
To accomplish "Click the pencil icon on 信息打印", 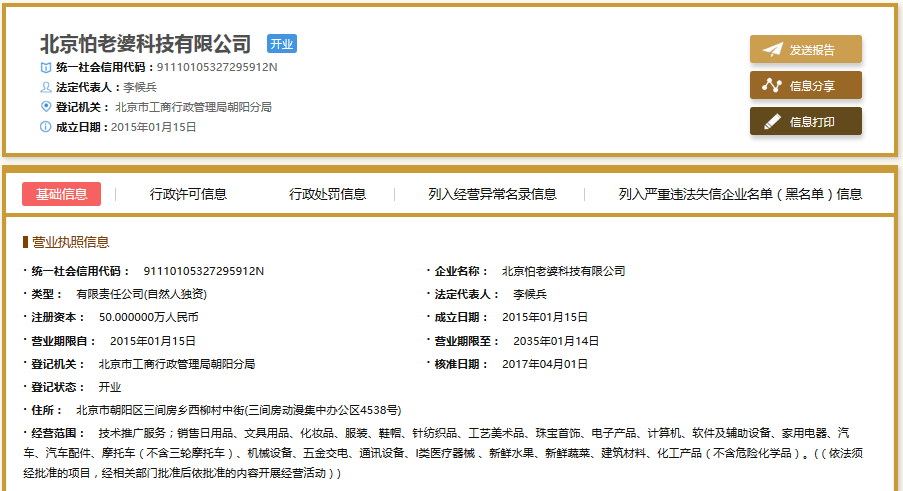I will coord(772,122).
